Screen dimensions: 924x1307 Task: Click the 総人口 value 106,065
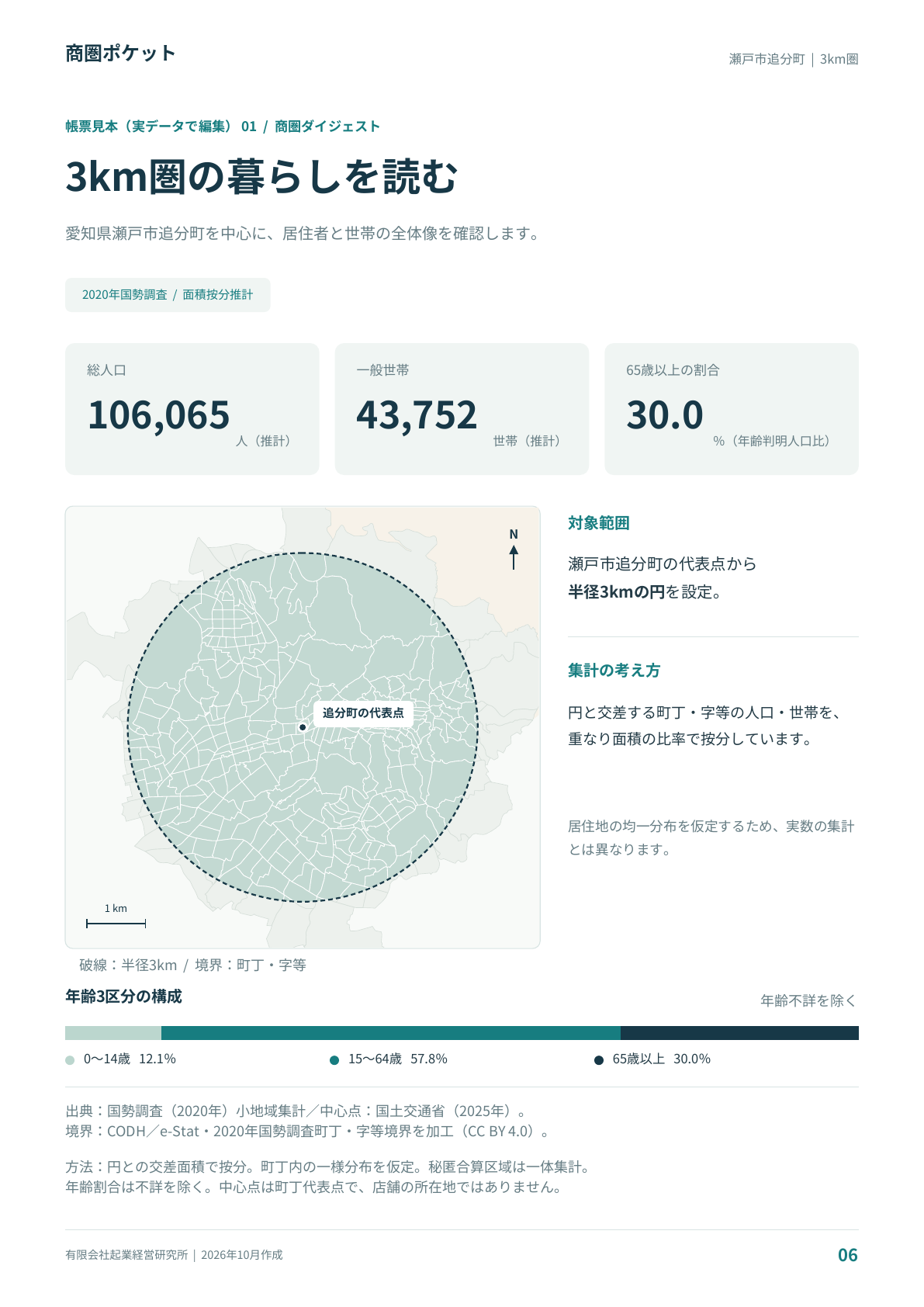158,415
